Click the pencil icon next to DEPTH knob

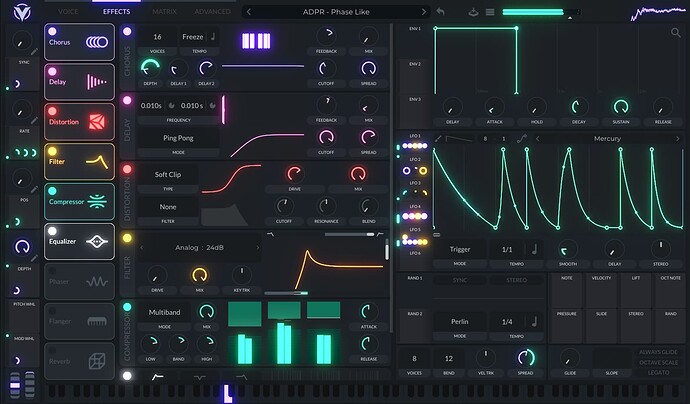34,258
